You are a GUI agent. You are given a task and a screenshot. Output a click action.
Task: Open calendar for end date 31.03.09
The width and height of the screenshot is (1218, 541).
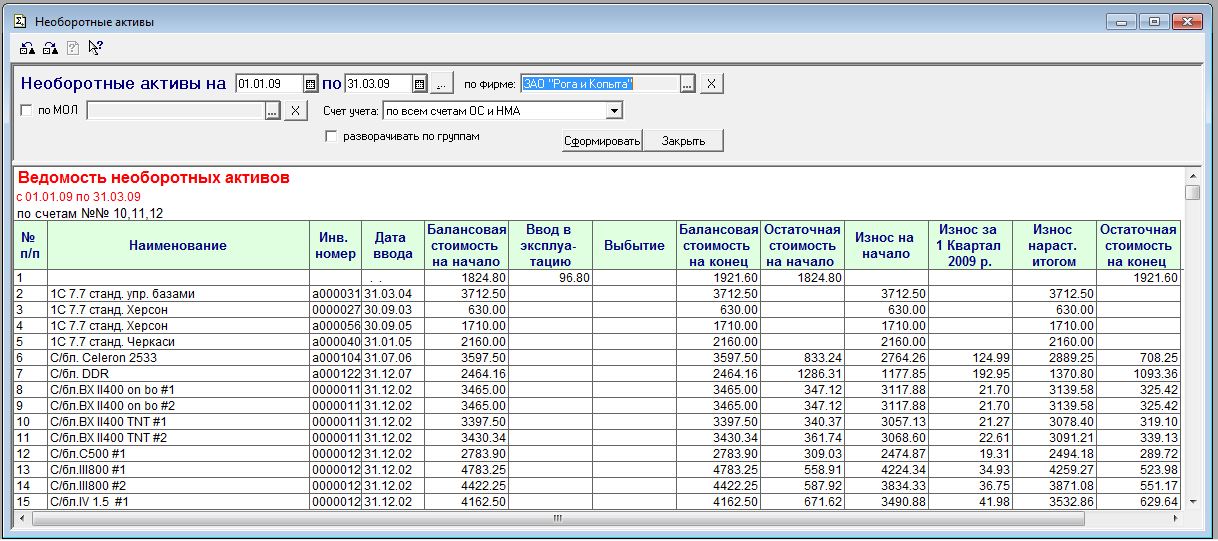click(x=420, y=84)
